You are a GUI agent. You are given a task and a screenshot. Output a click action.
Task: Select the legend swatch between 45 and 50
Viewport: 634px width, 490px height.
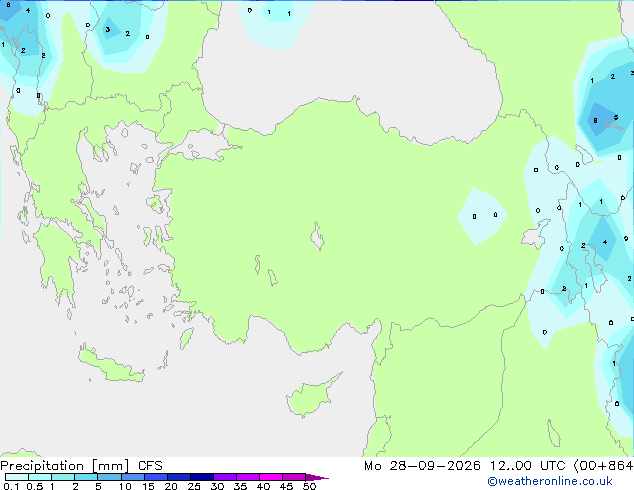[x=294, y=477]
